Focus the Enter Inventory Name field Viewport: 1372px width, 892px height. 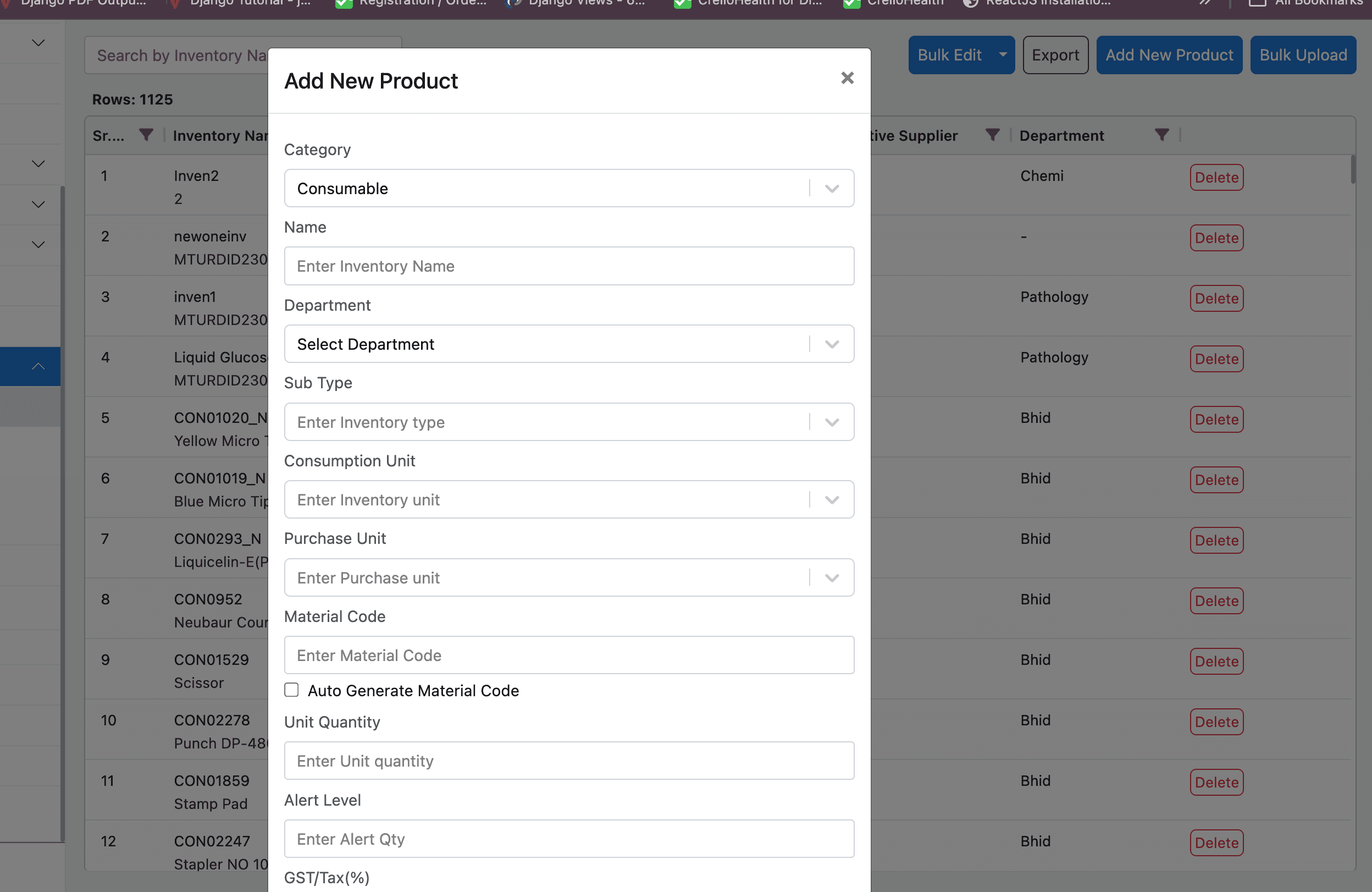pyautogui.click(x=569, y=266)
